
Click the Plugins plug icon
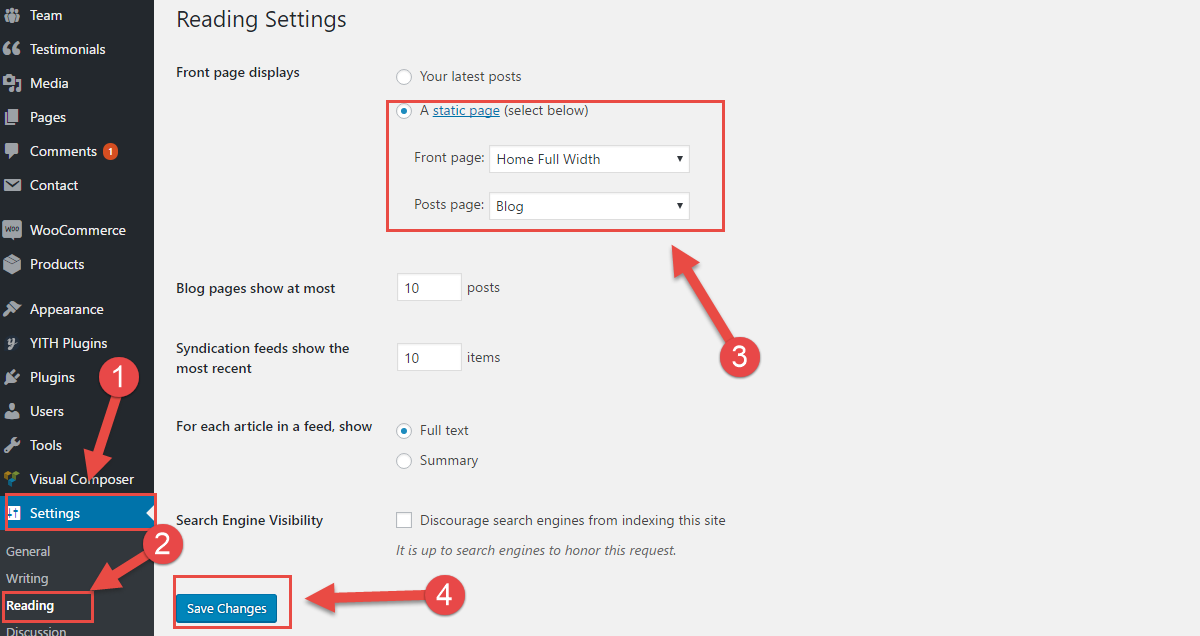pyautogui.click(x=12, y=377)
